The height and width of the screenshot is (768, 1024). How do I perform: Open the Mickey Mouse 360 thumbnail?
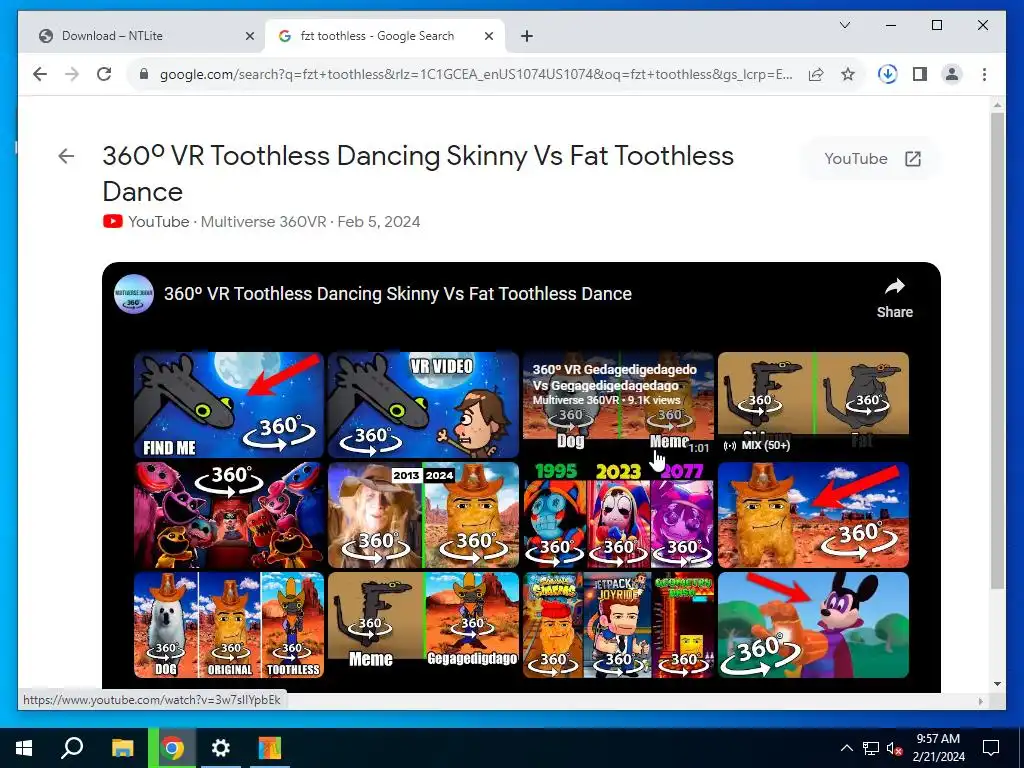point(813,625)
